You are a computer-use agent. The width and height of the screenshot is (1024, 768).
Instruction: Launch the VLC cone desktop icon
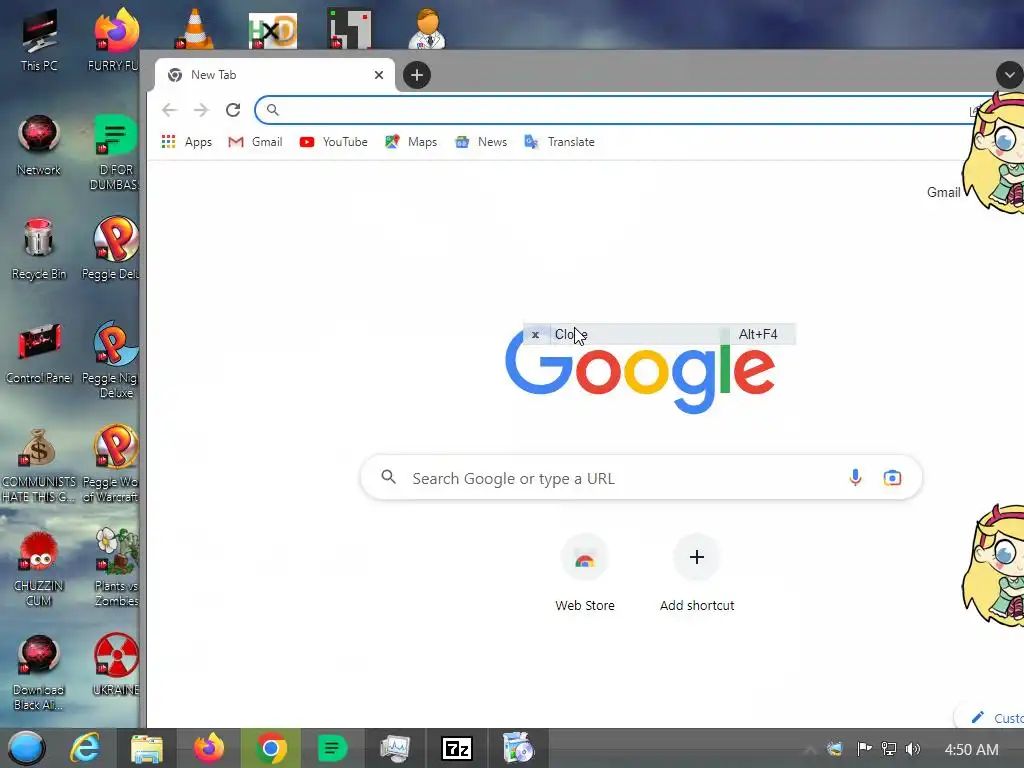click(195, 29)
